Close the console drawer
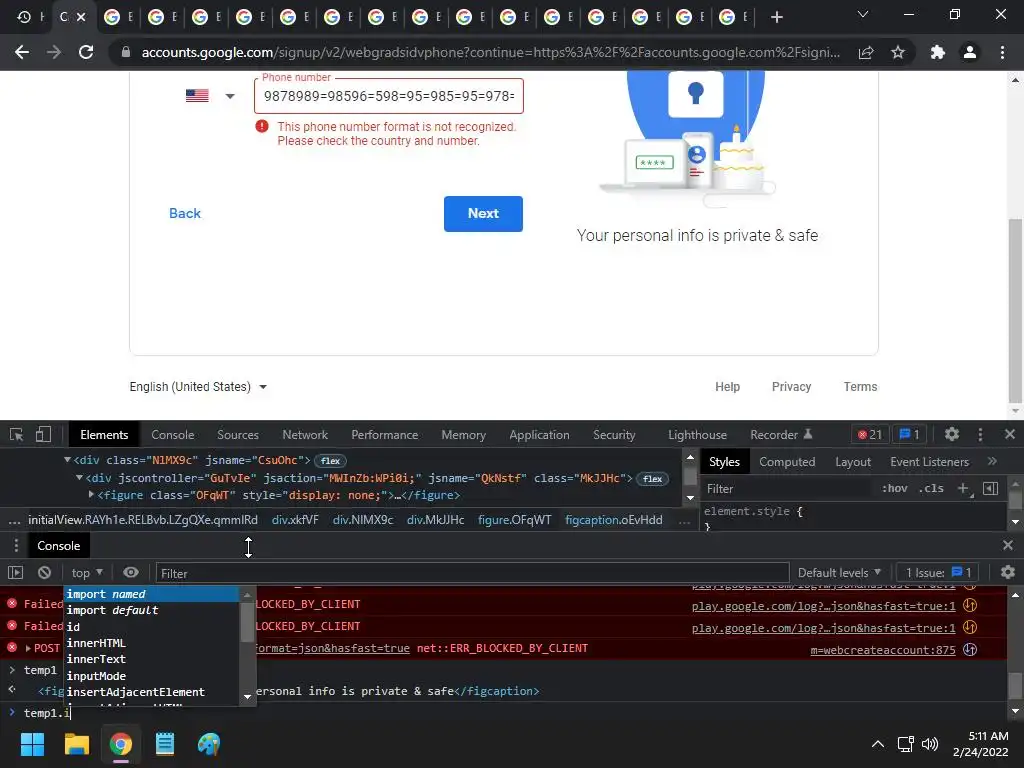The height and width of the screenshot is (768, 1024). point(1008,545)
